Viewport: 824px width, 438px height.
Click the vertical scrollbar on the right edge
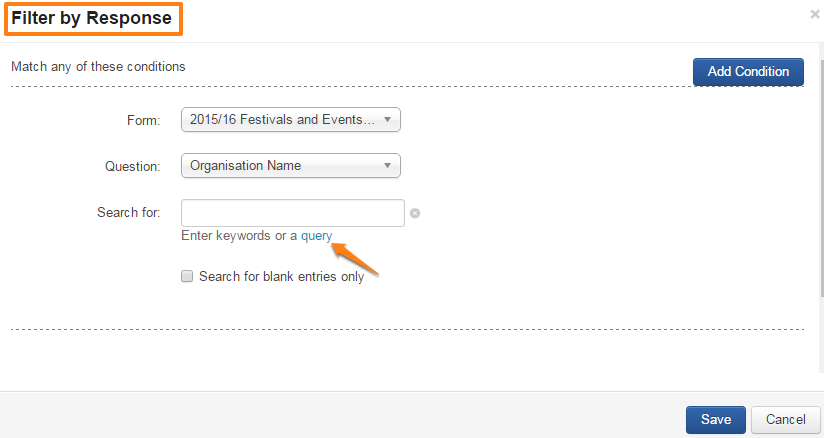click(x=819, y=200)
